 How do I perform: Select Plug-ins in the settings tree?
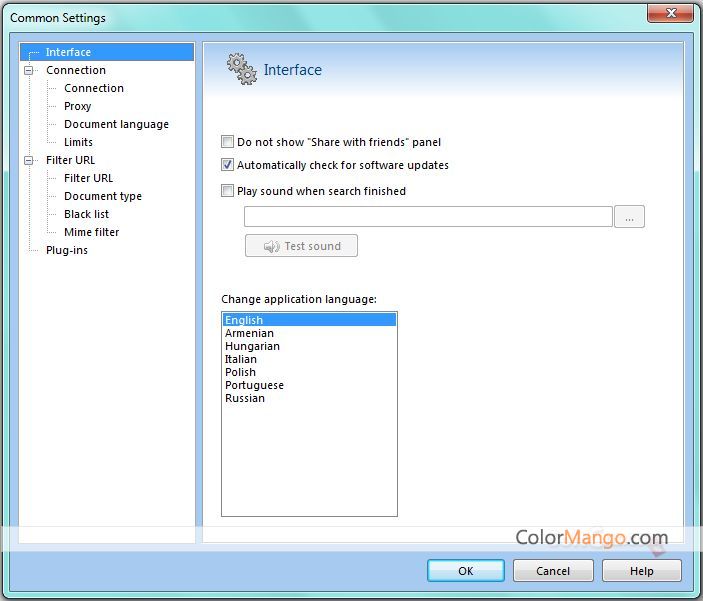67,250
